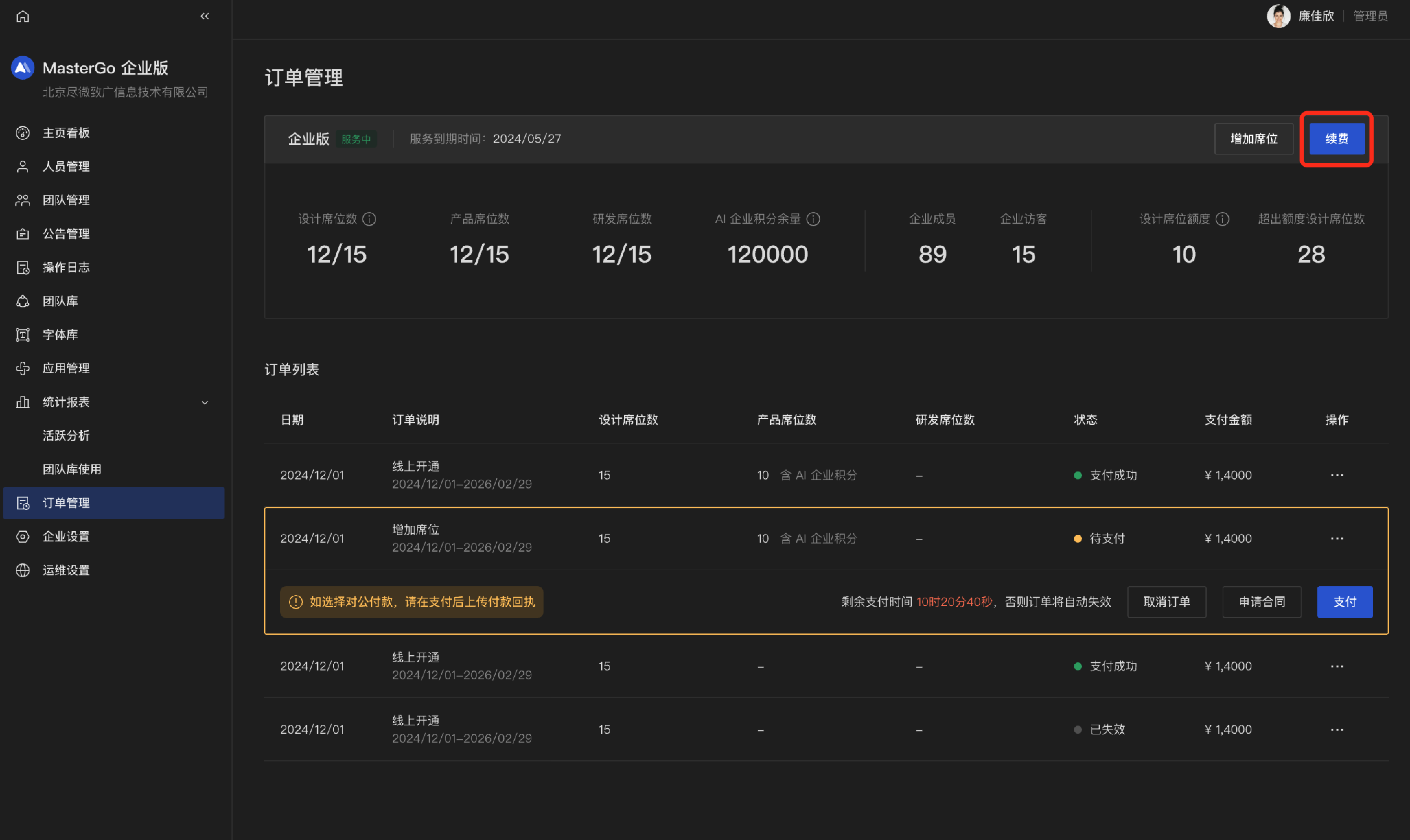This screenshot has height=840, width=1410.
Task: Open 人员管理 menu item
Action: [x=113, y=166]
